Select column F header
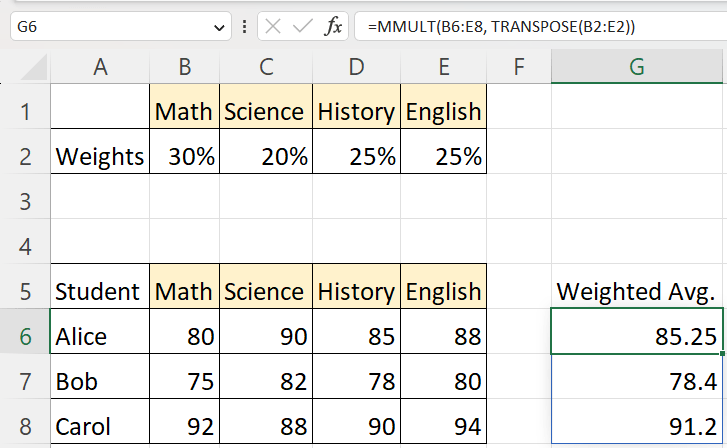727x448 pixels. click(518, 67)
